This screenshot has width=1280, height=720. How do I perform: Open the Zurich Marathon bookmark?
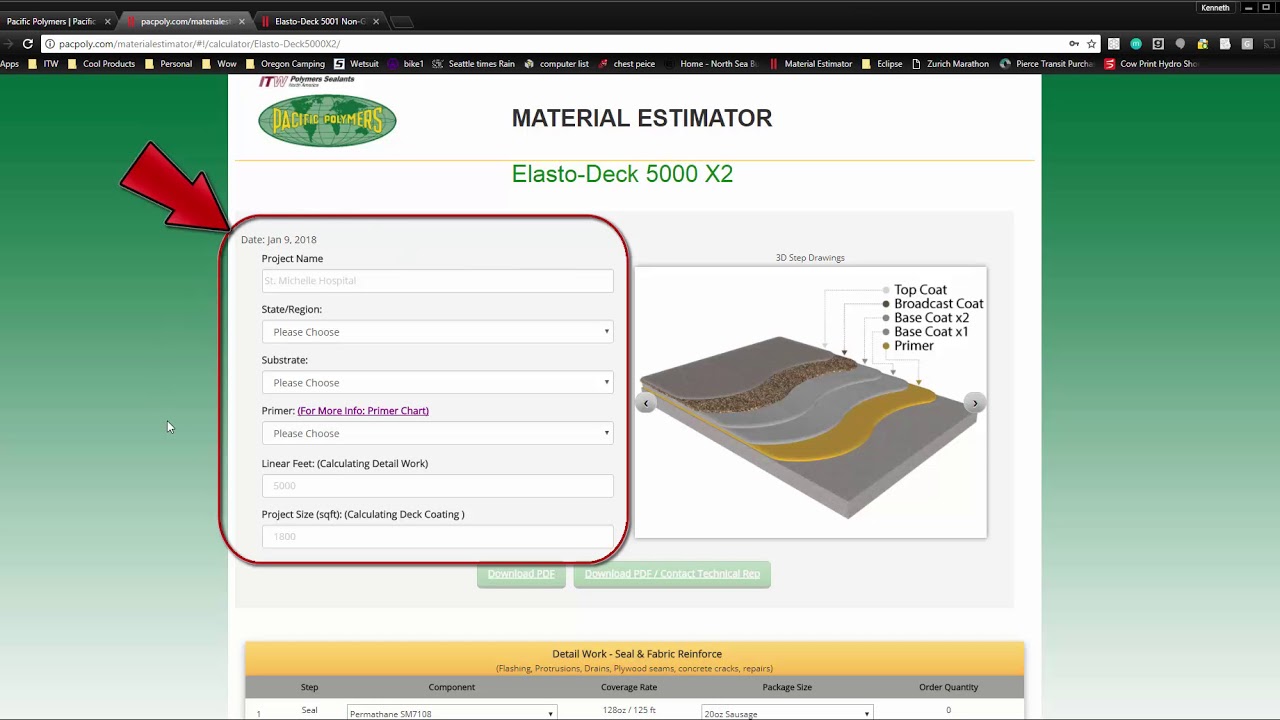point(950,64)
